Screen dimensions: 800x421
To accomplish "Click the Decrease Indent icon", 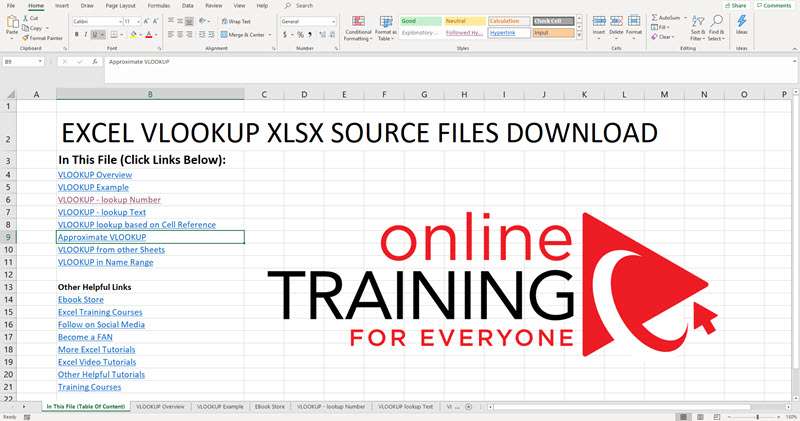I will point(202,35).
